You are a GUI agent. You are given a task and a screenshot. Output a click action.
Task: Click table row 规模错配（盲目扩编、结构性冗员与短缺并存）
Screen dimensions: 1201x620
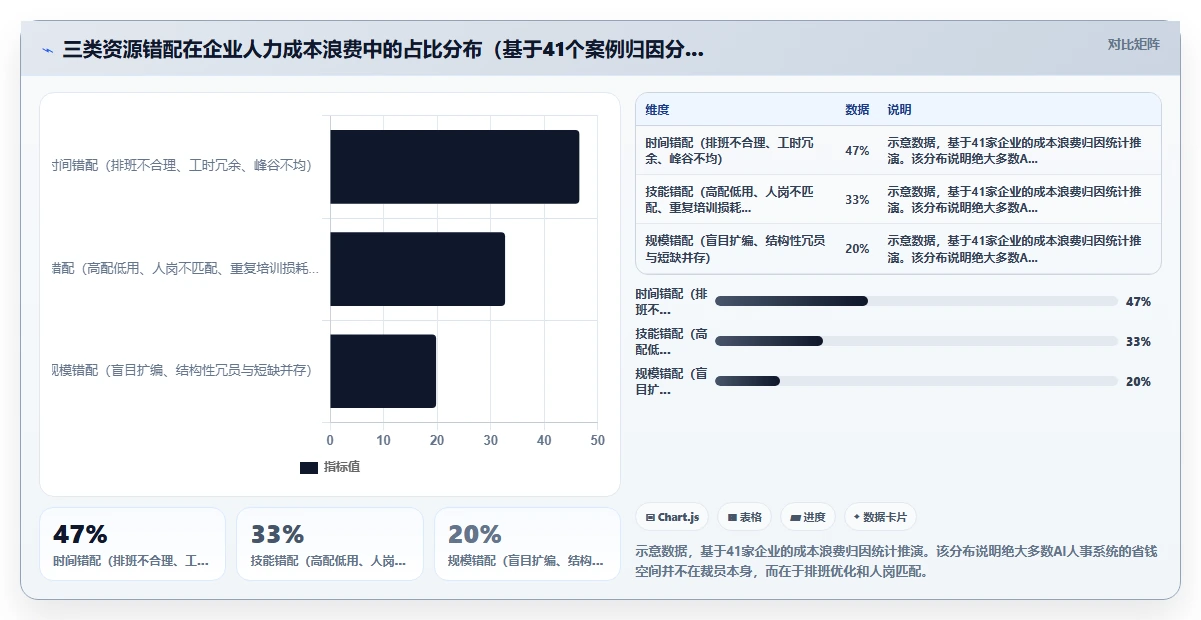(x=898, y=249)
